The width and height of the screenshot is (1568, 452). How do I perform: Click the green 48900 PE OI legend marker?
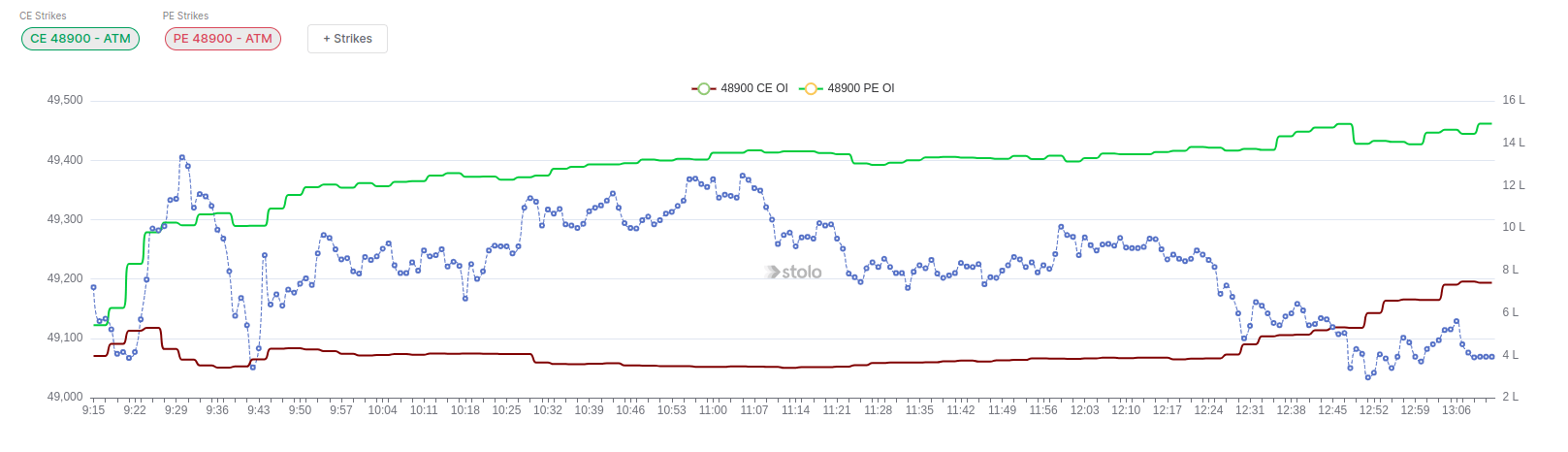[811, 88]
